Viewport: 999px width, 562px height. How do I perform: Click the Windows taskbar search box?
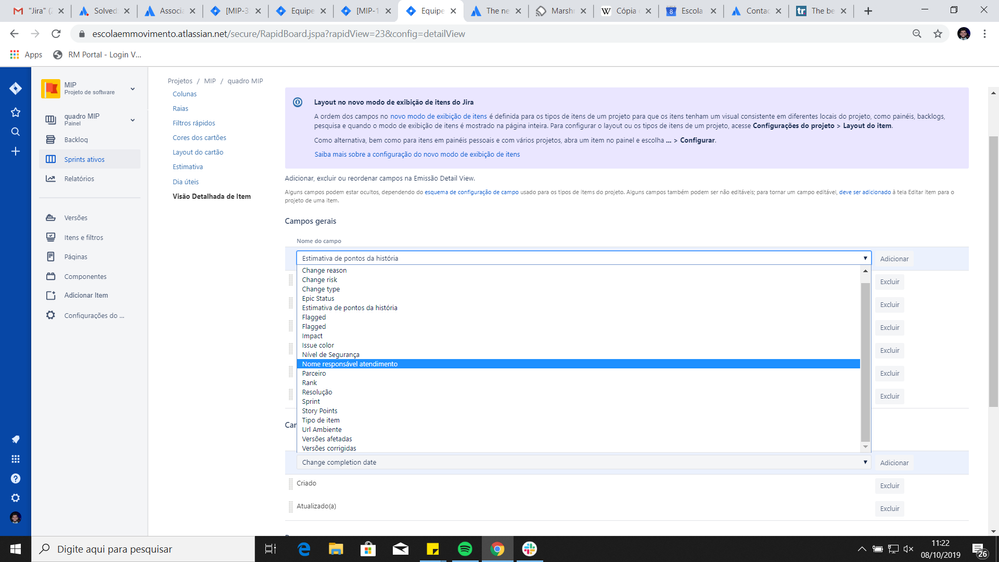pyautogui.click(x=143, y=549)
